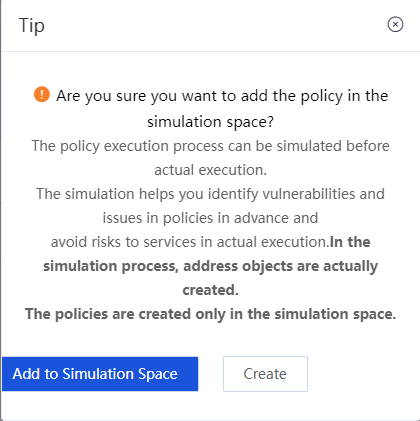Click 'issues in policies in advance and' line
The height and width of the screenshot is (421, 420).
(210, 218)
